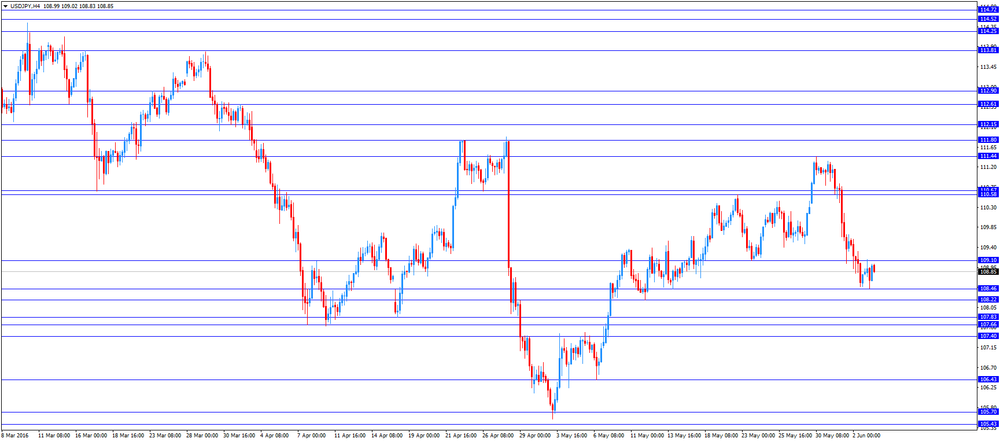Click the 16 Mar 00:00 time label
Image resolution: width=1000 pixels, height=442 pixels.
point(92,436)
